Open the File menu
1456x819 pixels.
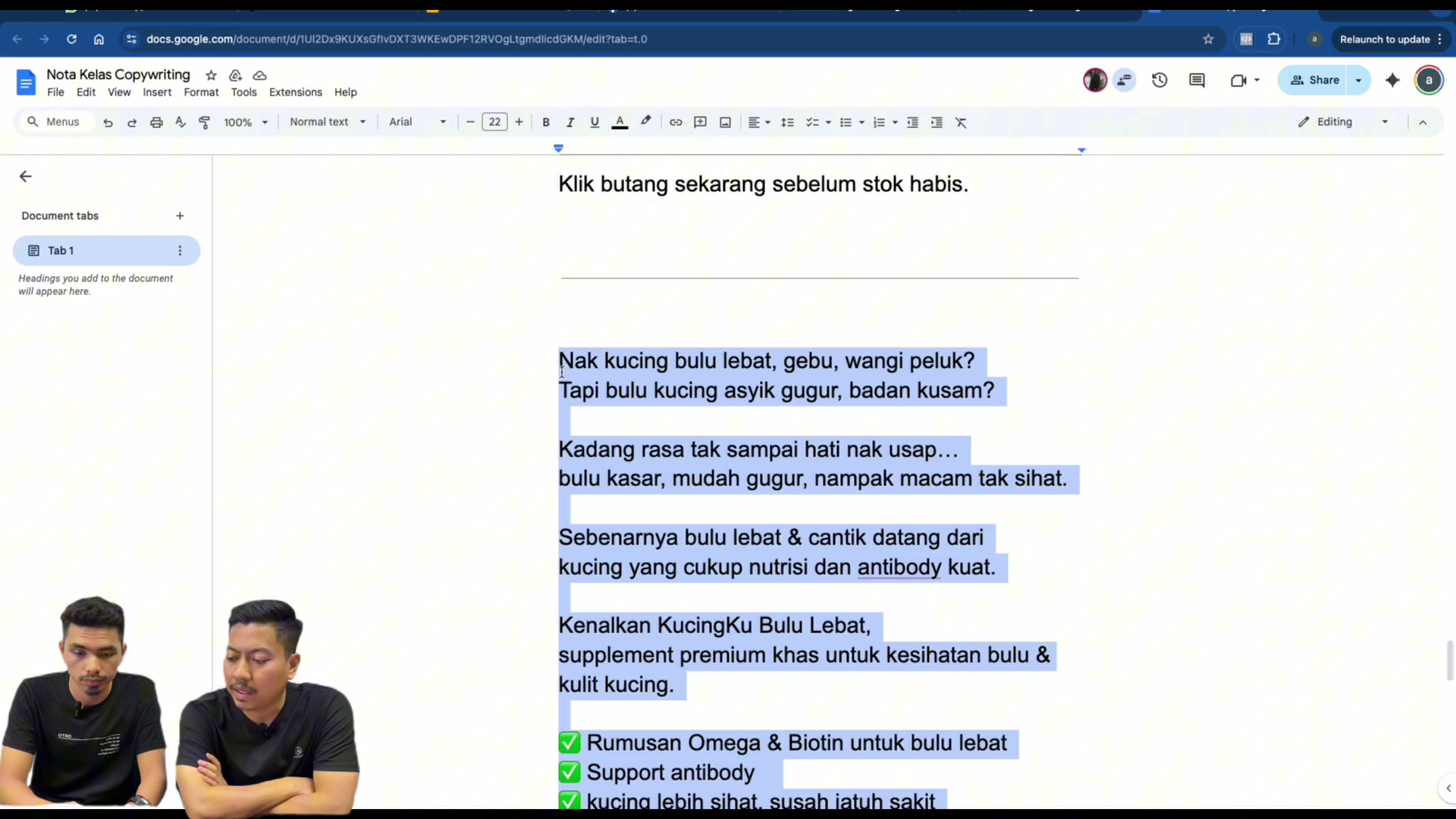coord(55,93)
